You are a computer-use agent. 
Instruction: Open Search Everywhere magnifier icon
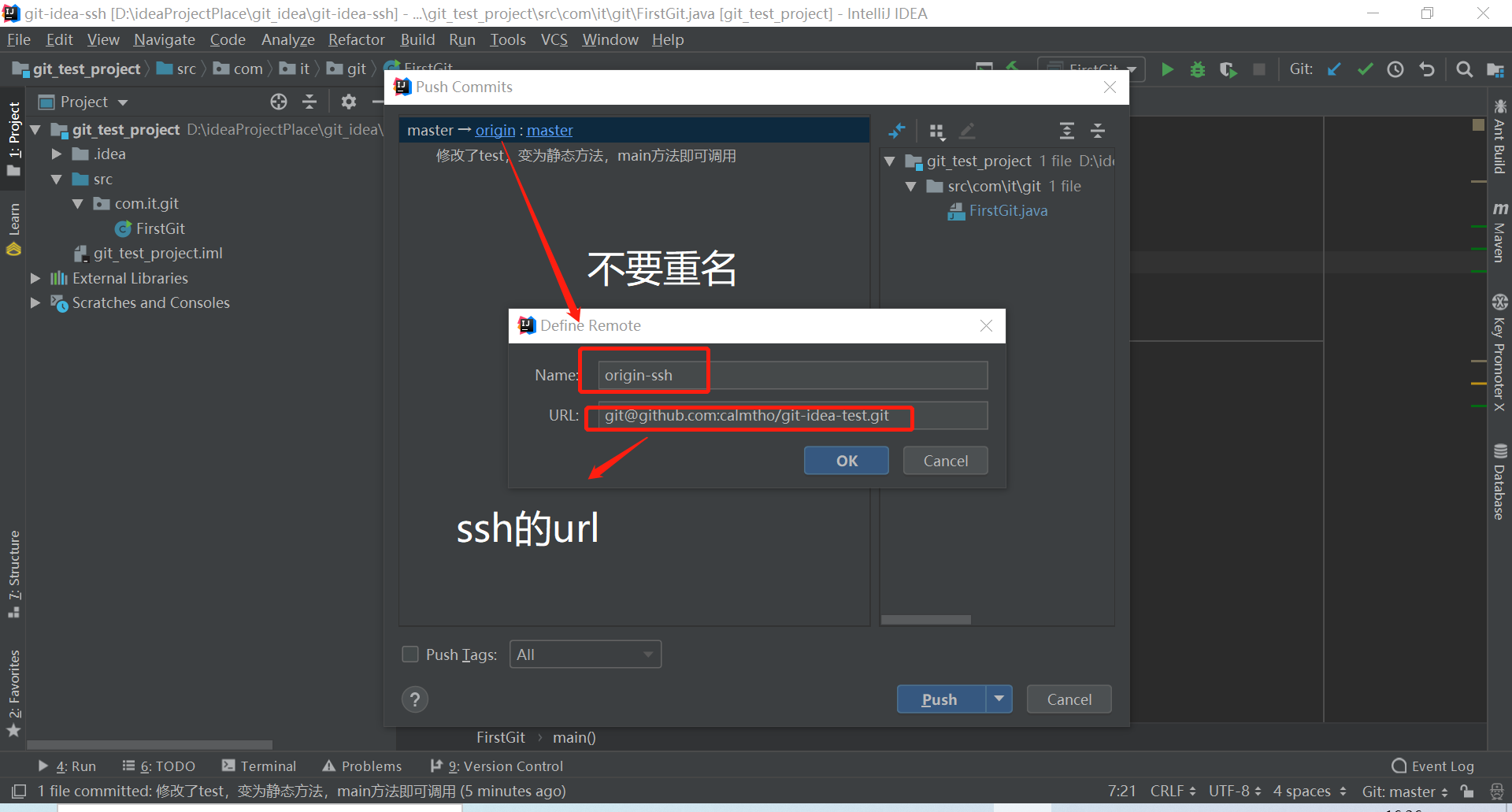click(x=1464, y=69)
